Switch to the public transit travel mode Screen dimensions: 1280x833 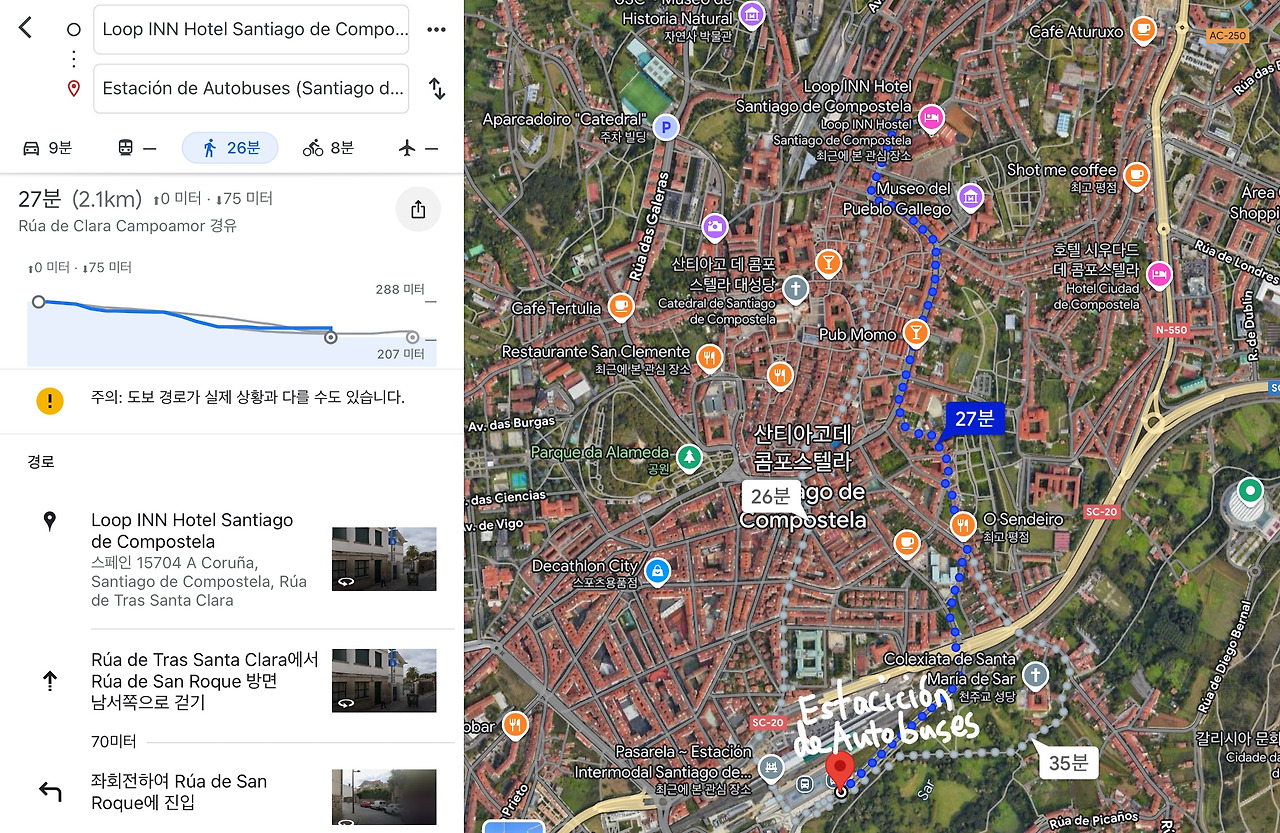(x=138, y=148)
